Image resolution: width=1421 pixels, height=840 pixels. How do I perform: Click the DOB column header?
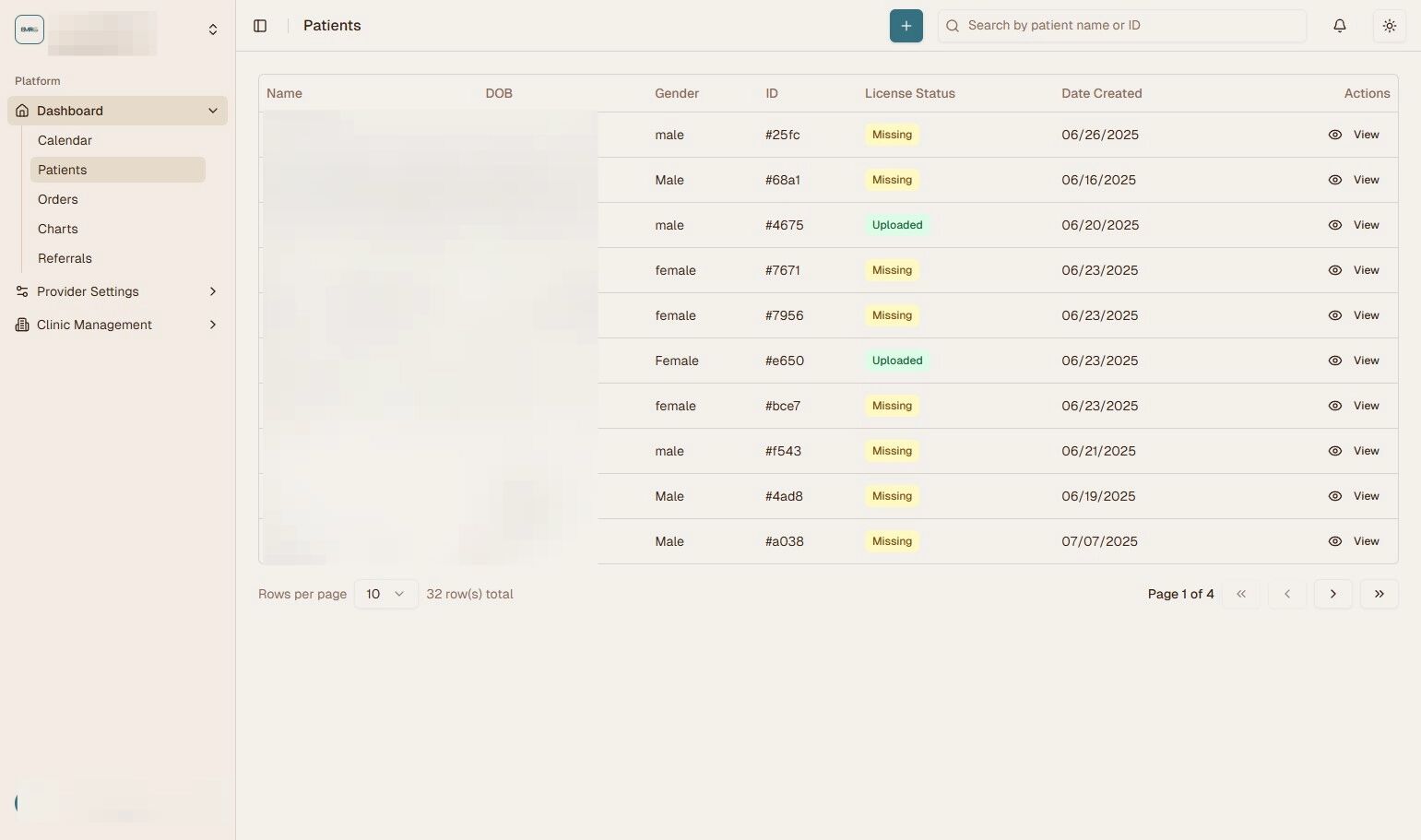(x=499, y=93)
